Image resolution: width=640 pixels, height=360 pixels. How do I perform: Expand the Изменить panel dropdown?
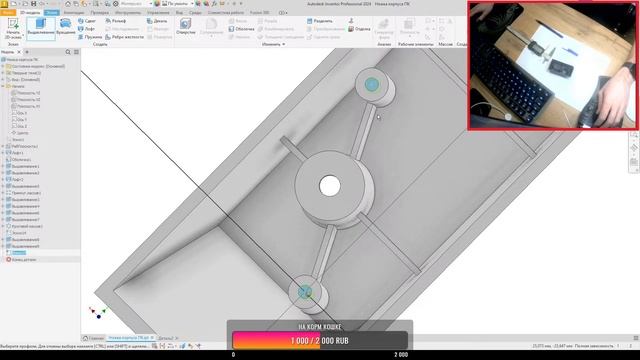pos(273,44)
